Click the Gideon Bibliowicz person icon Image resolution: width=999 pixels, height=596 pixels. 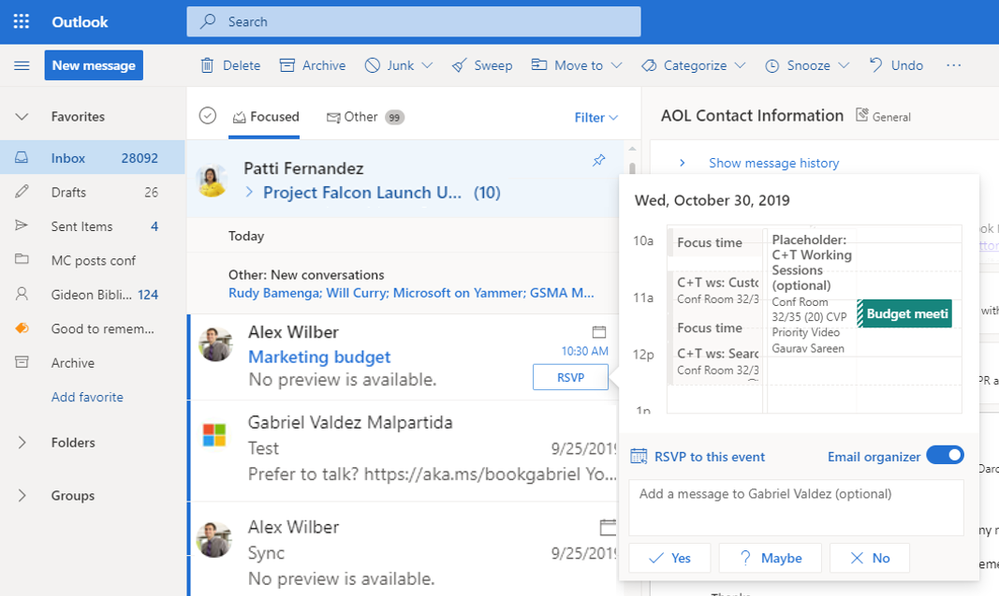tap(22, 294)
